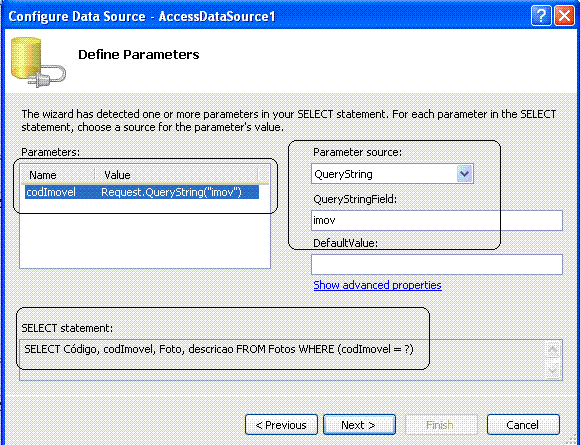Viewport: 580px width, 445px height.
Task: Click the Request.QueryString("imov") value cell
Action: [171, 192]
